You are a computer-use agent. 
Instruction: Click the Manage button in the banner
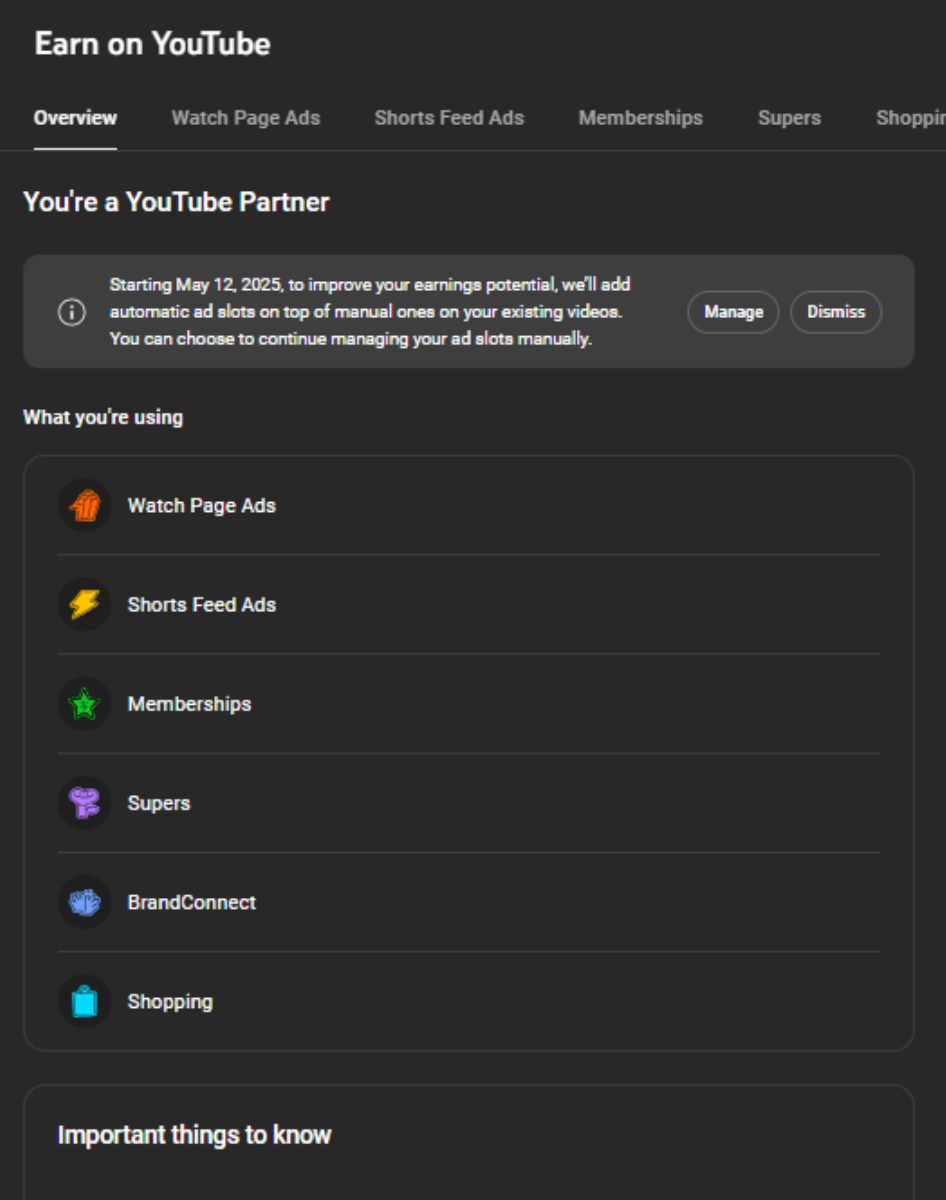coord(733,312)
